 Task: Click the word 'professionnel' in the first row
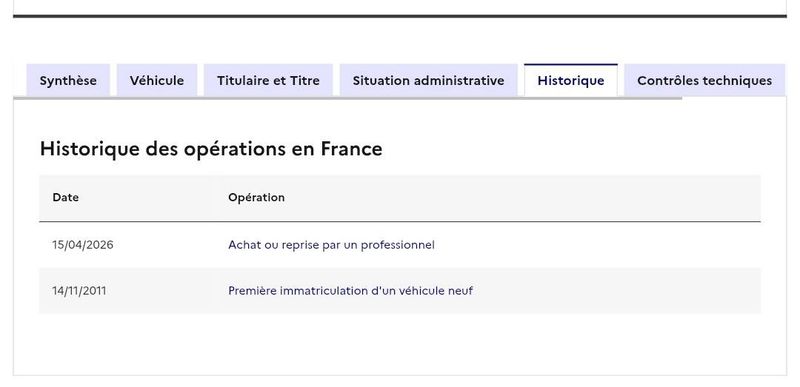[398, 245]
